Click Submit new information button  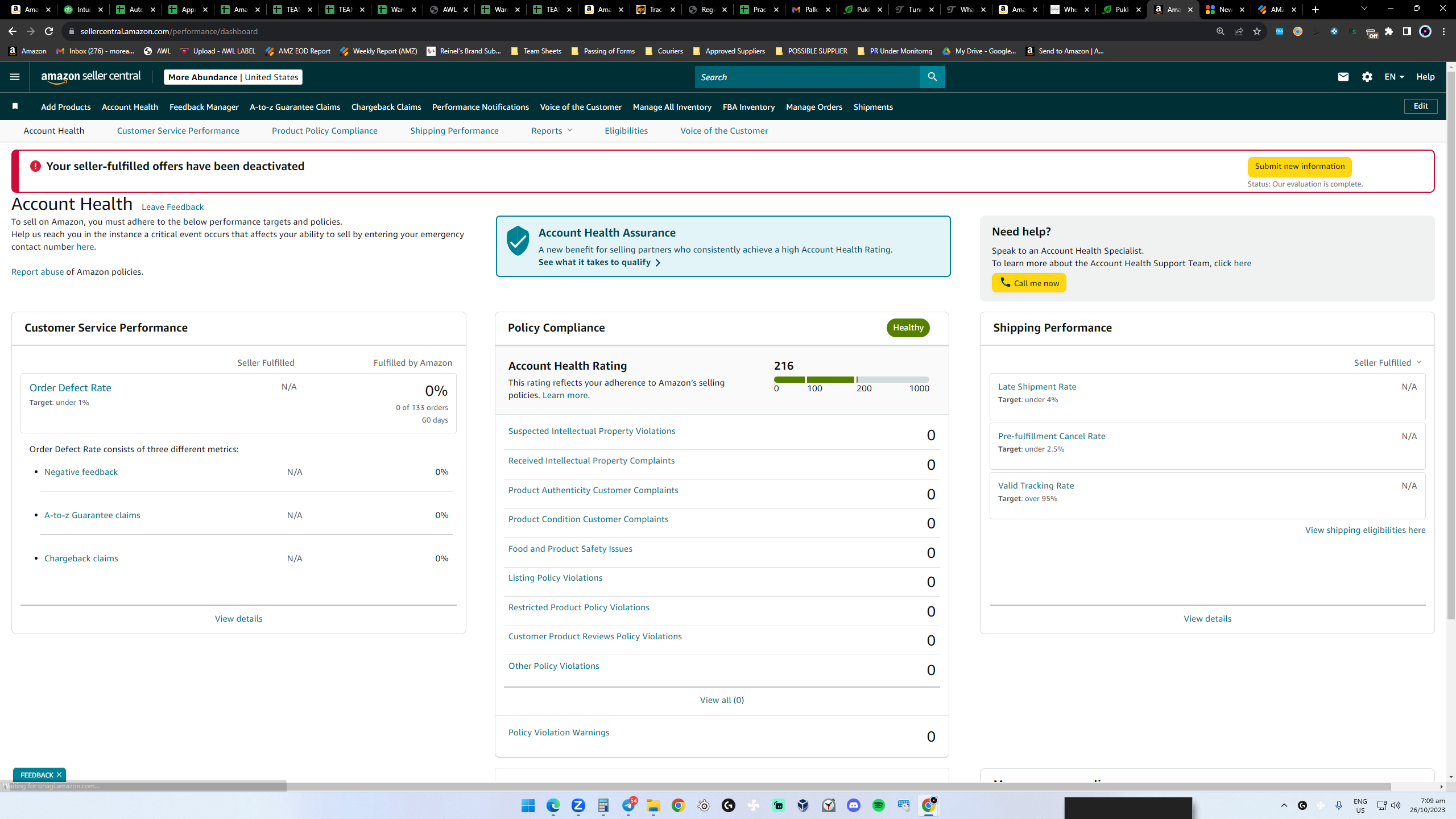click(x=1300, y=167)
